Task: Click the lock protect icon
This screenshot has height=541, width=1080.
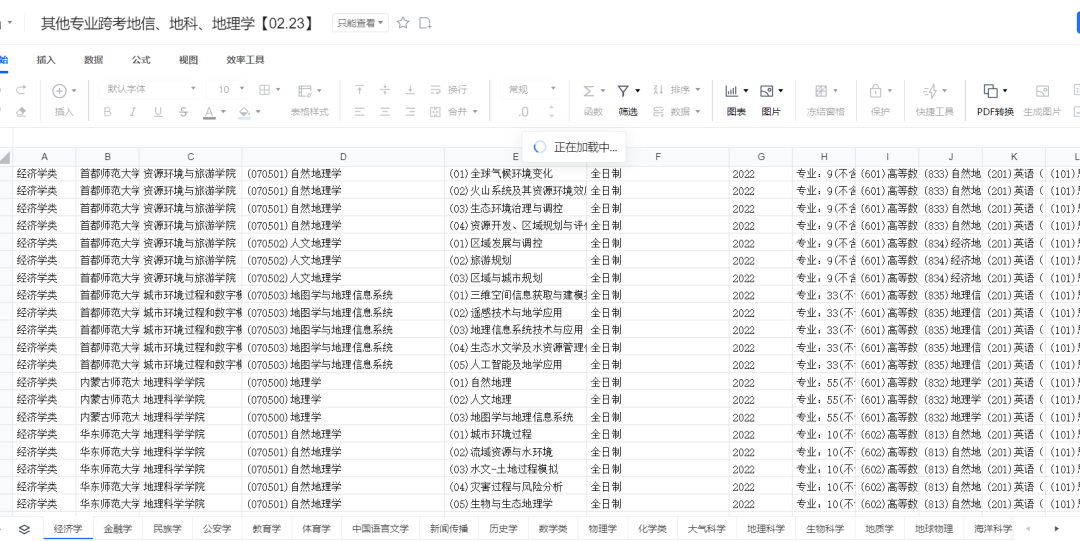Action: coord(875,90)
